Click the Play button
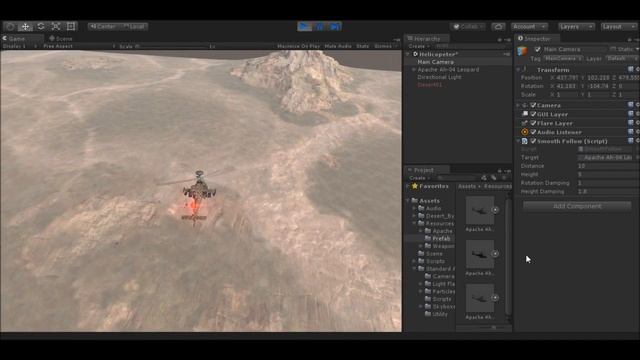640x360 pixels. [x=304, y=27]
